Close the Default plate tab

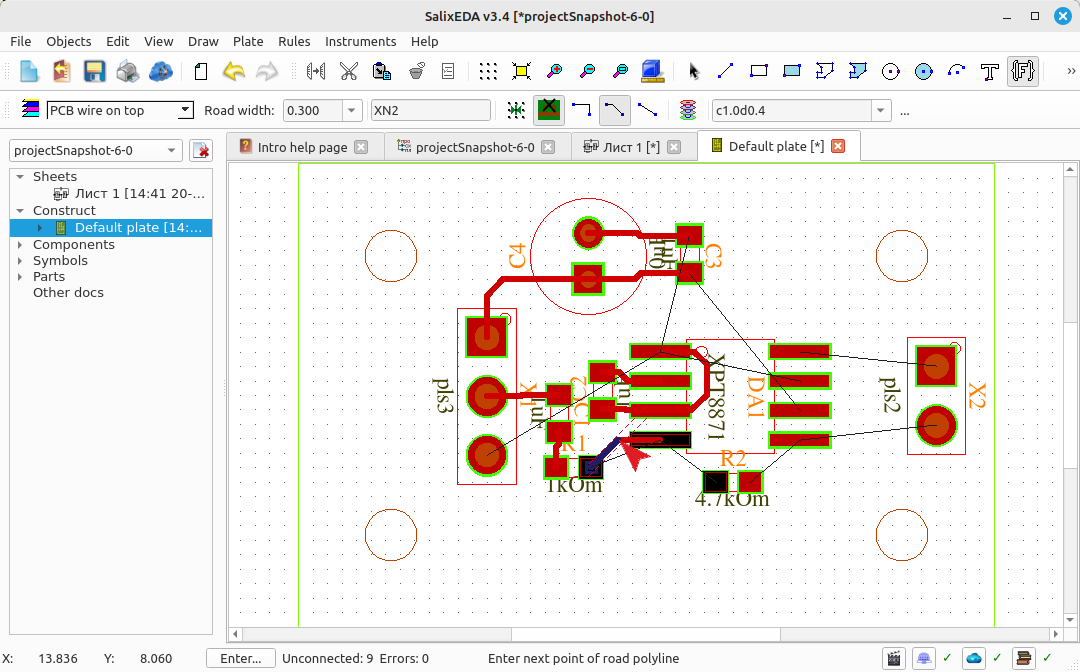[838, 146]
